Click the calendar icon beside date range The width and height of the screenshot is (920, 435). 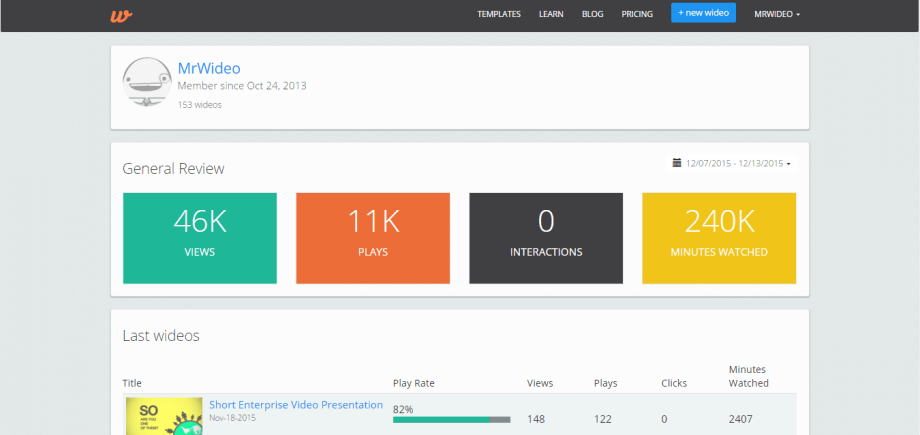[x=677, y=162]
